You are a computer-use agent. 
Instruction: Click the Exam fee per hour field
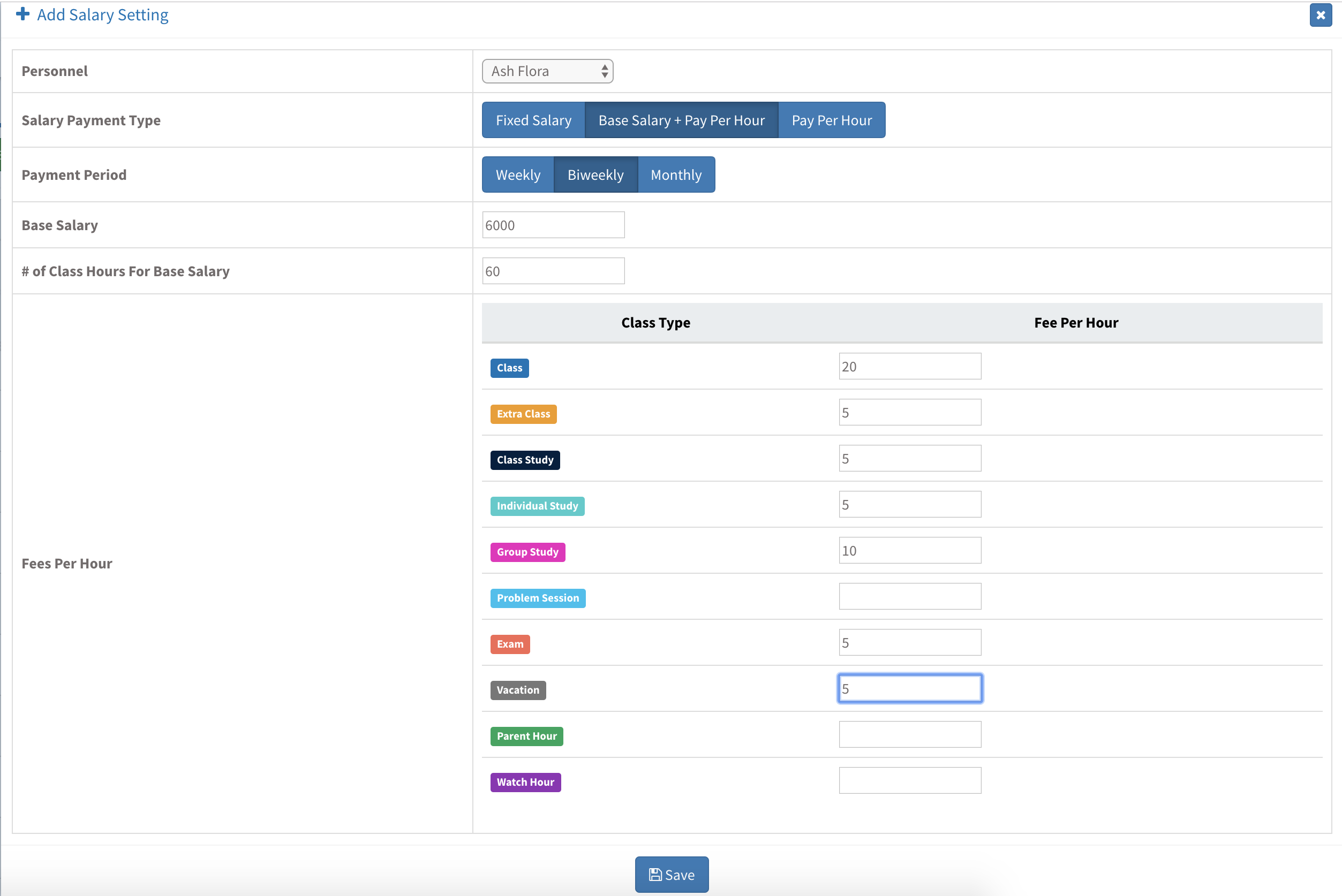point(909,643)
